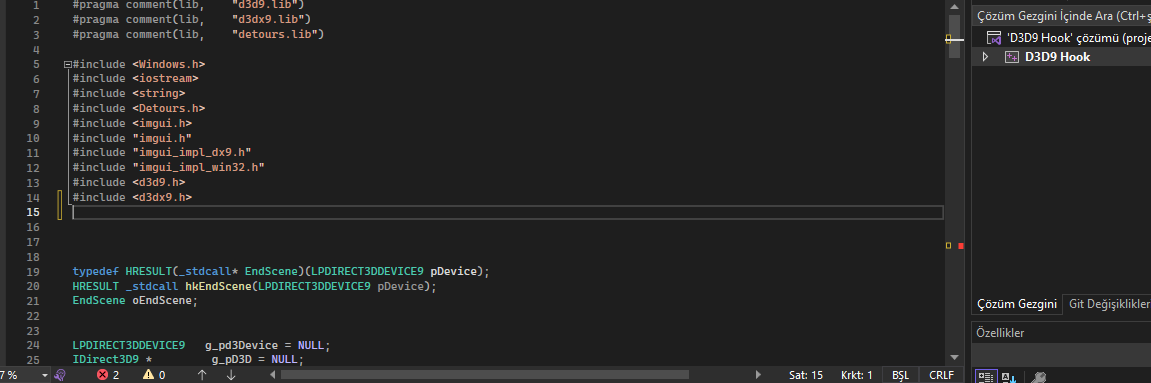Image resolution: width=1151 pixels, height=383 pixels.
Task: Click the solution icon beside 'D3D9 Hook' çözümü
Action: click(995, 37)
